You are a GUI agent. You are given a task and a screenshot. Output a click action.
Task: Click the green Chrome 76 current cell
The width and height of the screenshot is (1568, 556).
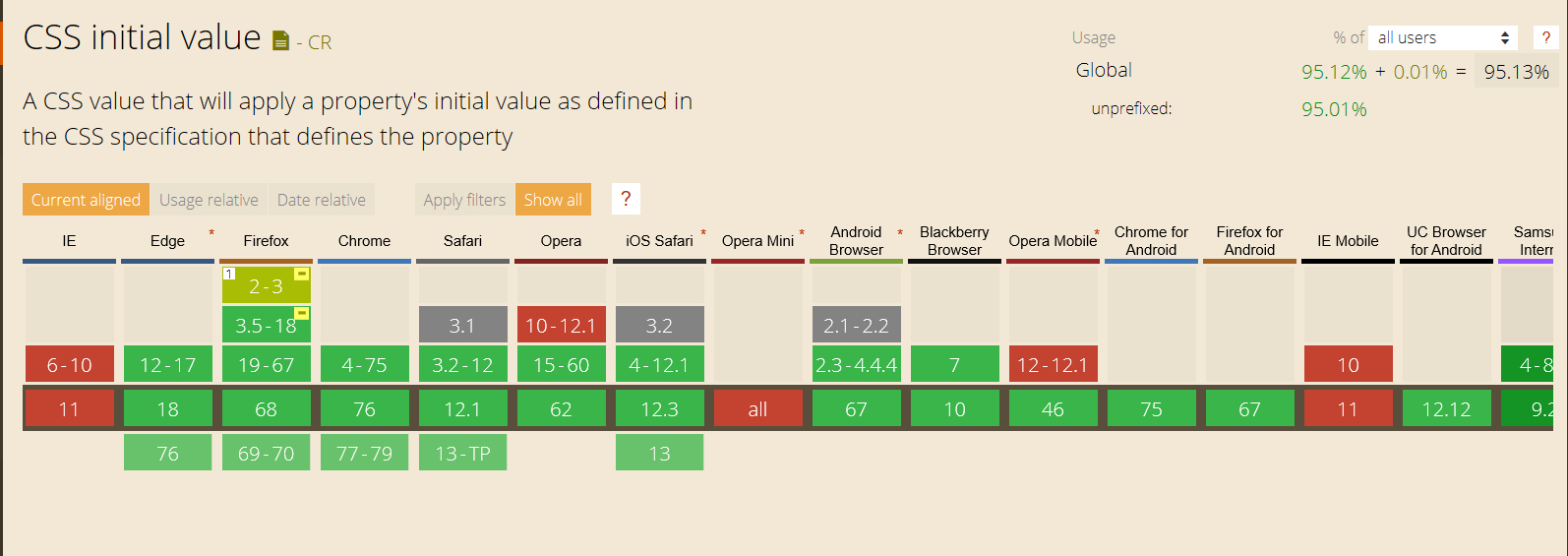(x=364, y=409)
